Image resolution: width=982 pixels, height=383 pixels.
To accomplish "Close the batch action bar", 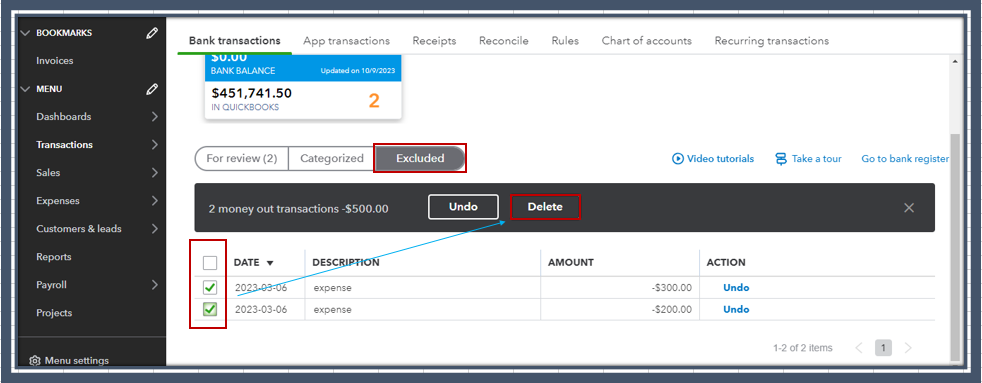I will [x=909, y=208].
